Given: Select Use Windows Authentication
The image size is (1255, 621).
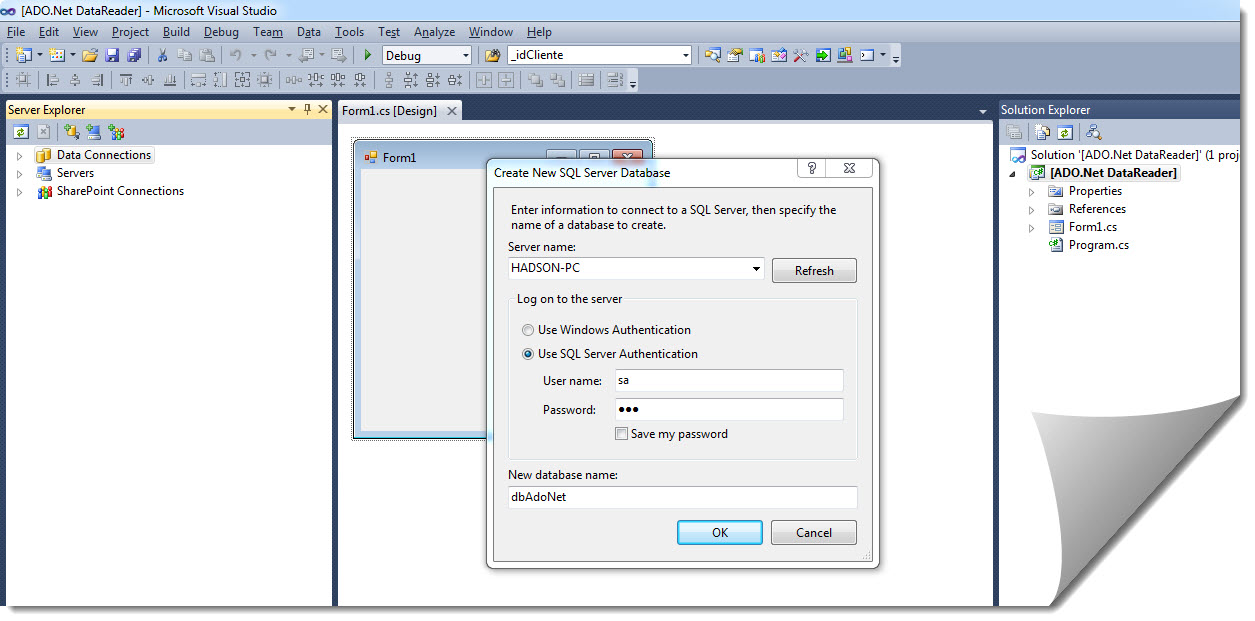Looking at the screenshot, I should (528, 330).
